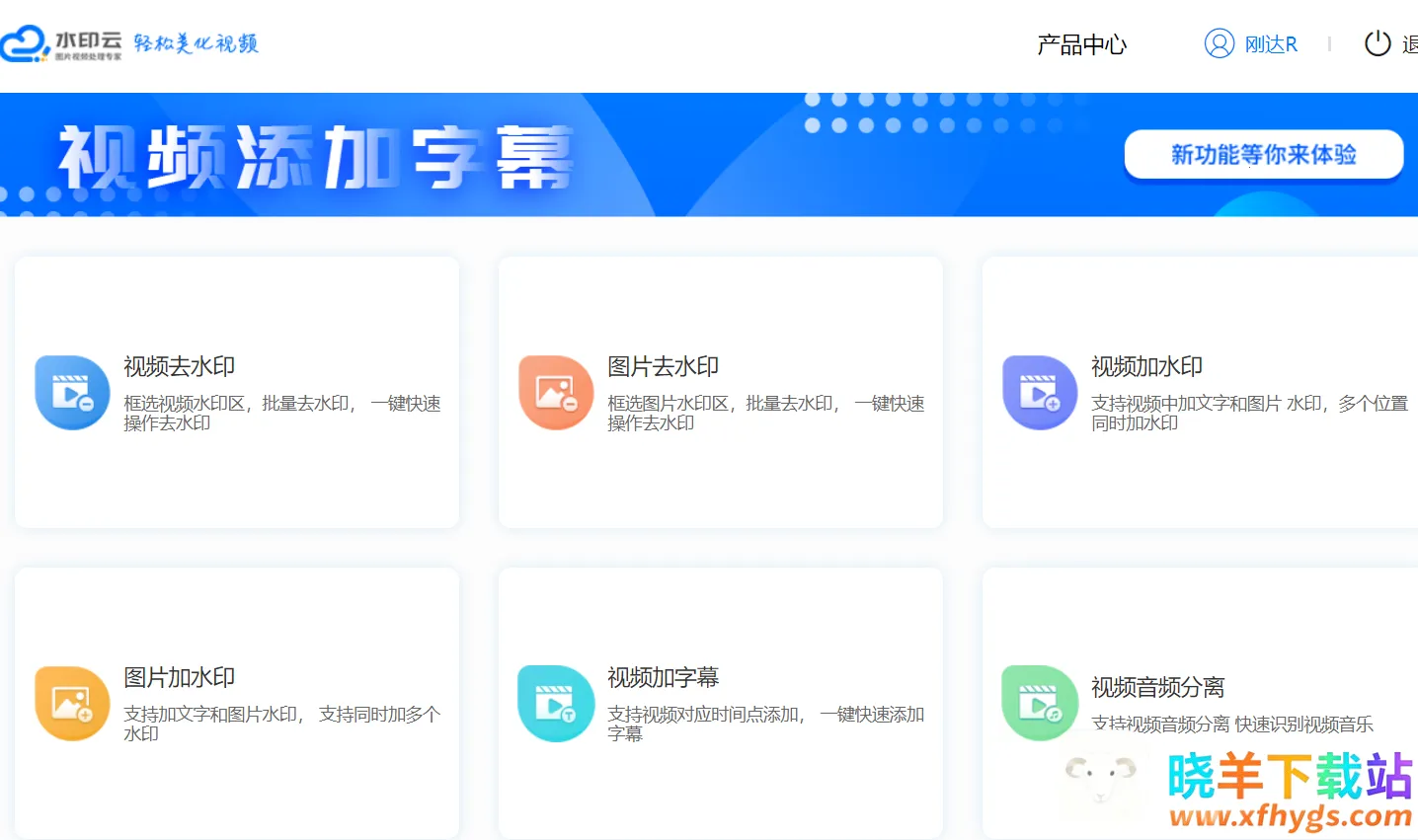The width and height of the screenshot is (1418, 840).
Task: Select the 视频去水印 (video watermark removal) tool icon
Action: (71, 391)
